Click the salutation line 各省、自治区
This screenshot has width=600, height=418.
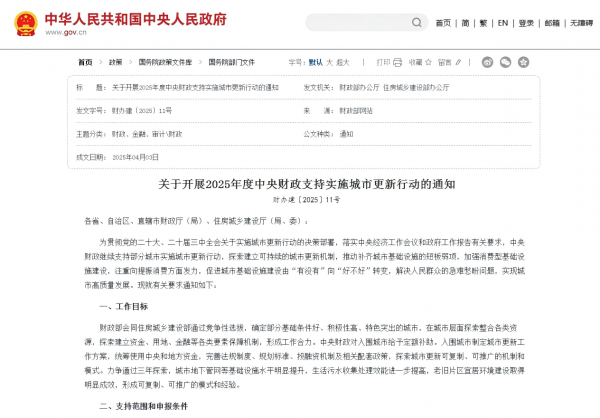[196, 221]
